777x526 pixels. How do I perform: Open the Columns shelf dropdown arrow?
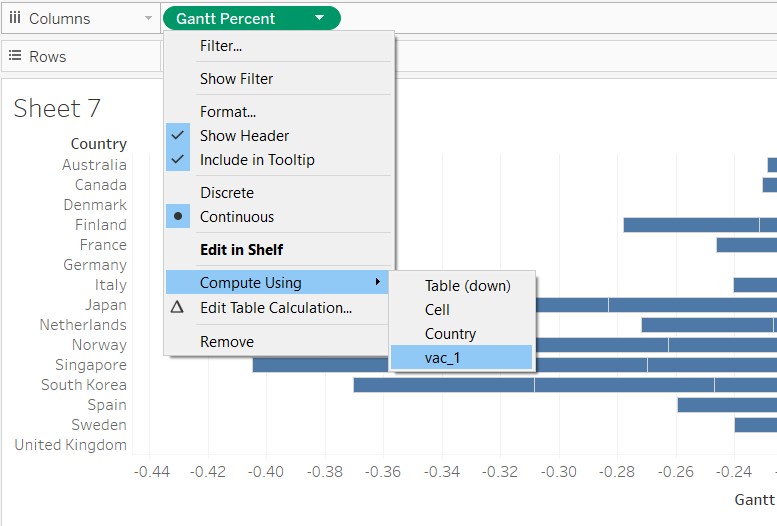pyautogui.click(x=149, y=18)
